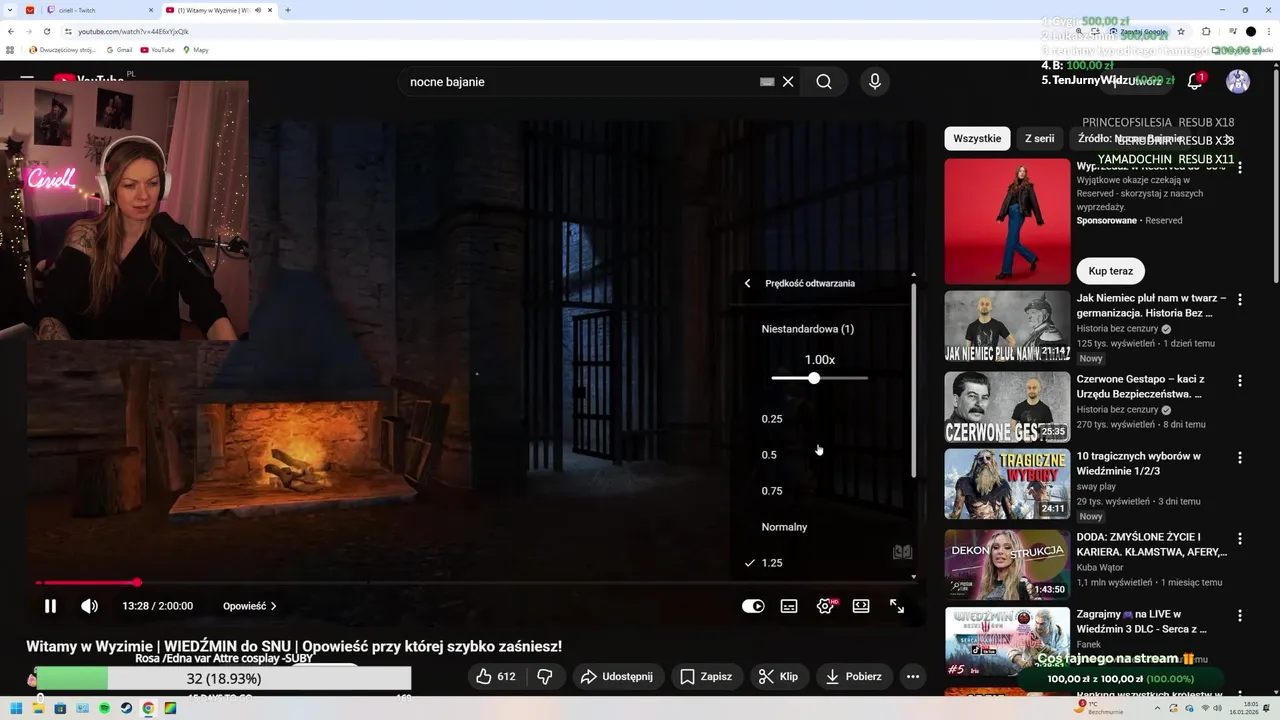This screenshot has width=1280, height=720.
Task: Dislike the video with thumbs down
Action: pyautogui.click(x=545, y=676)
